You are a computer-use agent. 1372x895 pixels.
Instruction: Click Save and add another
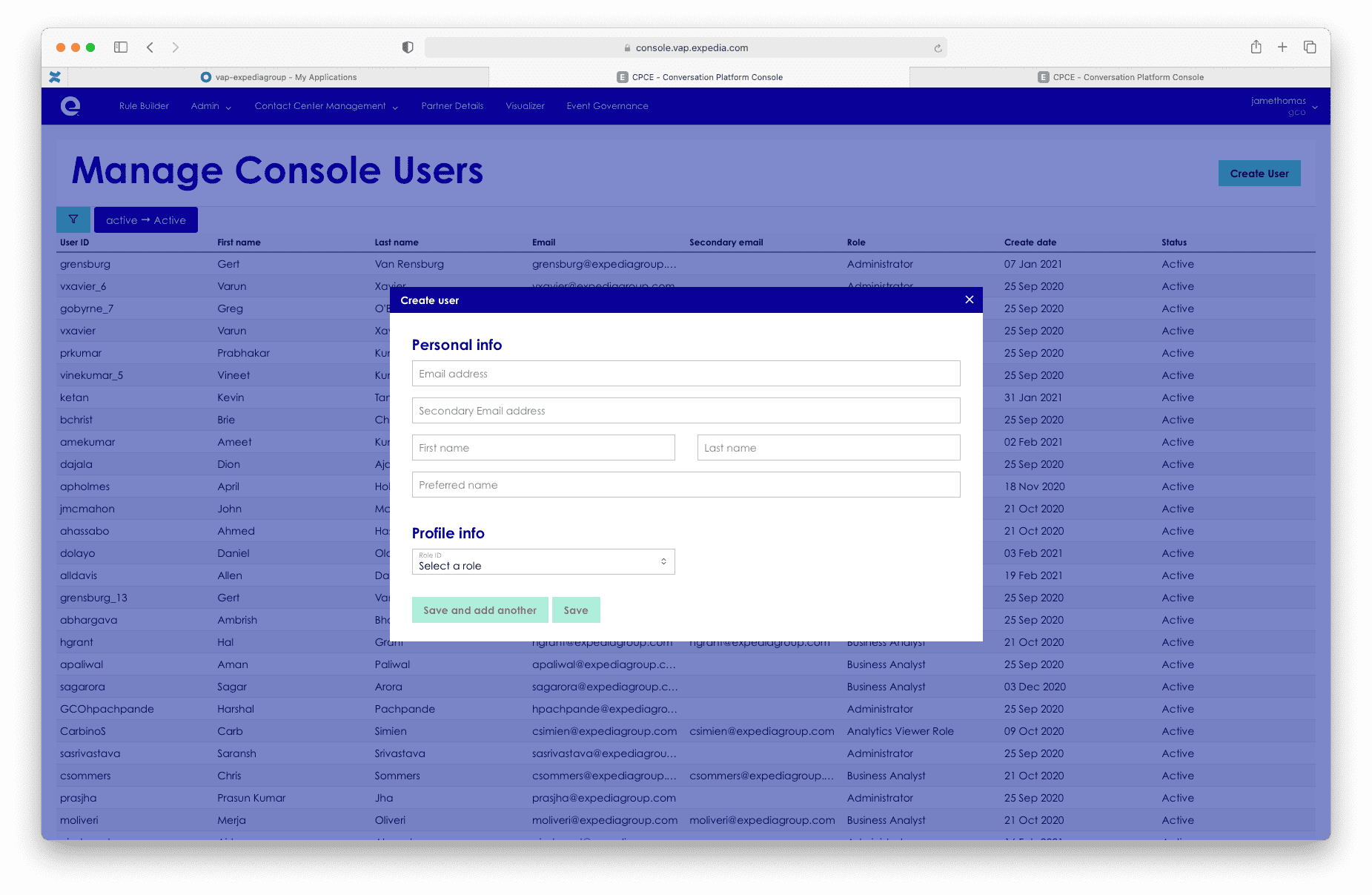480,610
